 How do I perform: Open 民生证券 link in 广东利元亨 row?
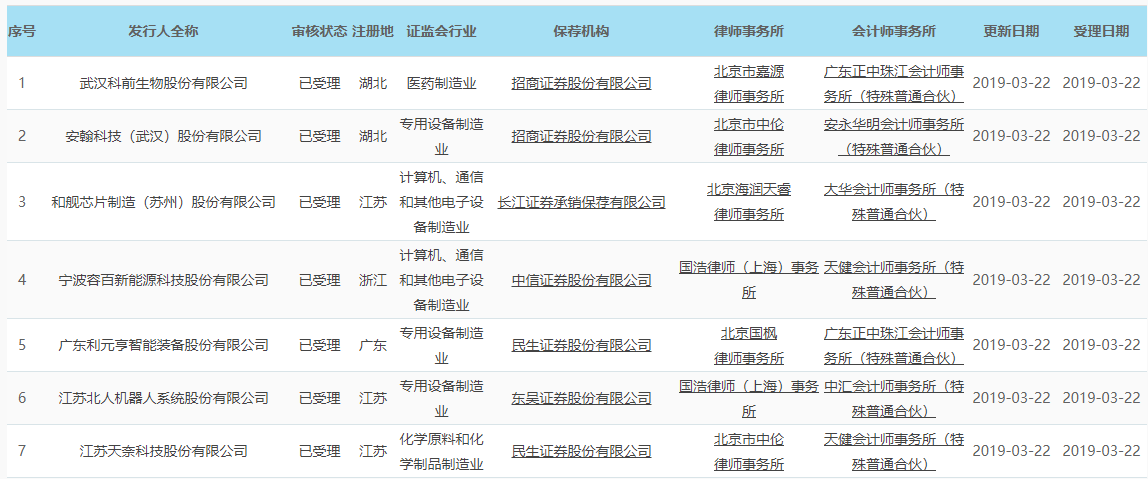coord(581,345)
